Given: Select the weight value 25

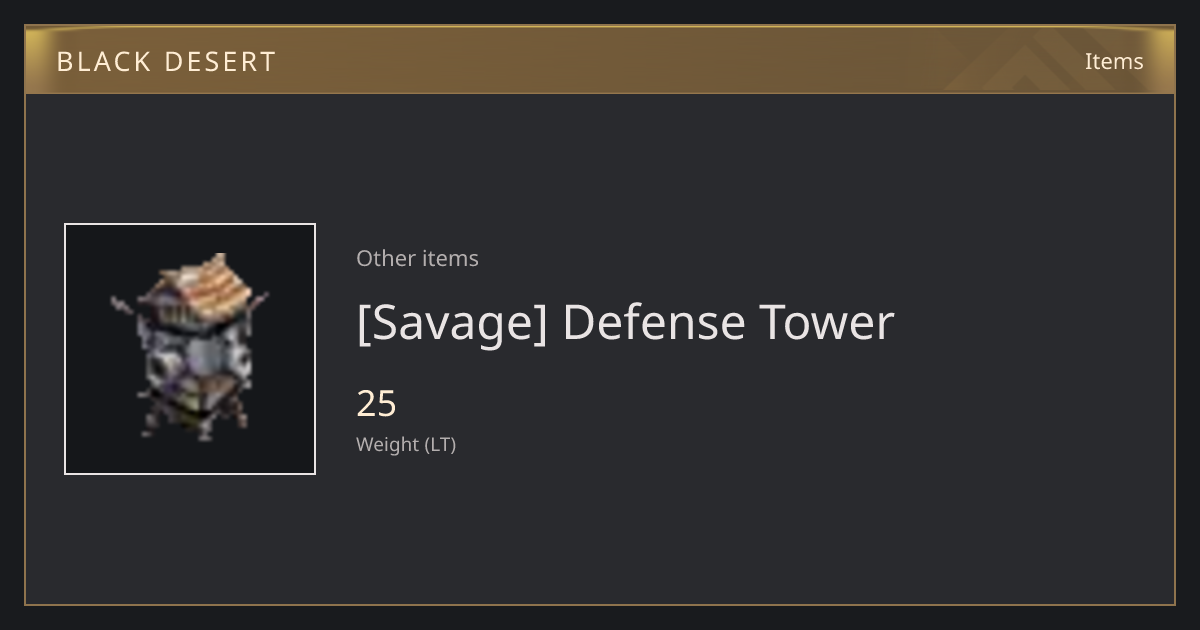Looking at the screenshot, I should coord(377,404).
